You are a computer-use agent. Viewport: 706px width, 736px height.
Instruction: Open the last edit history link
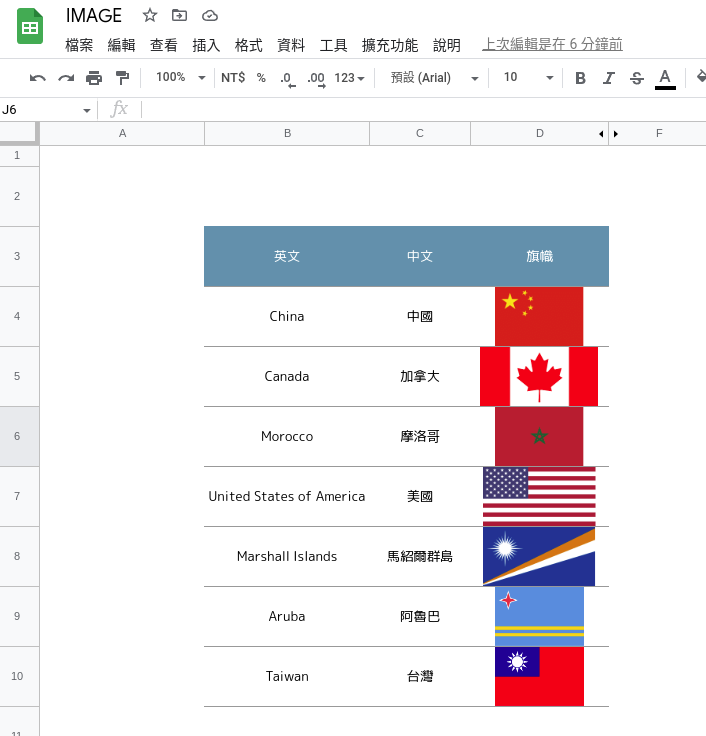[x=552, y=45]
